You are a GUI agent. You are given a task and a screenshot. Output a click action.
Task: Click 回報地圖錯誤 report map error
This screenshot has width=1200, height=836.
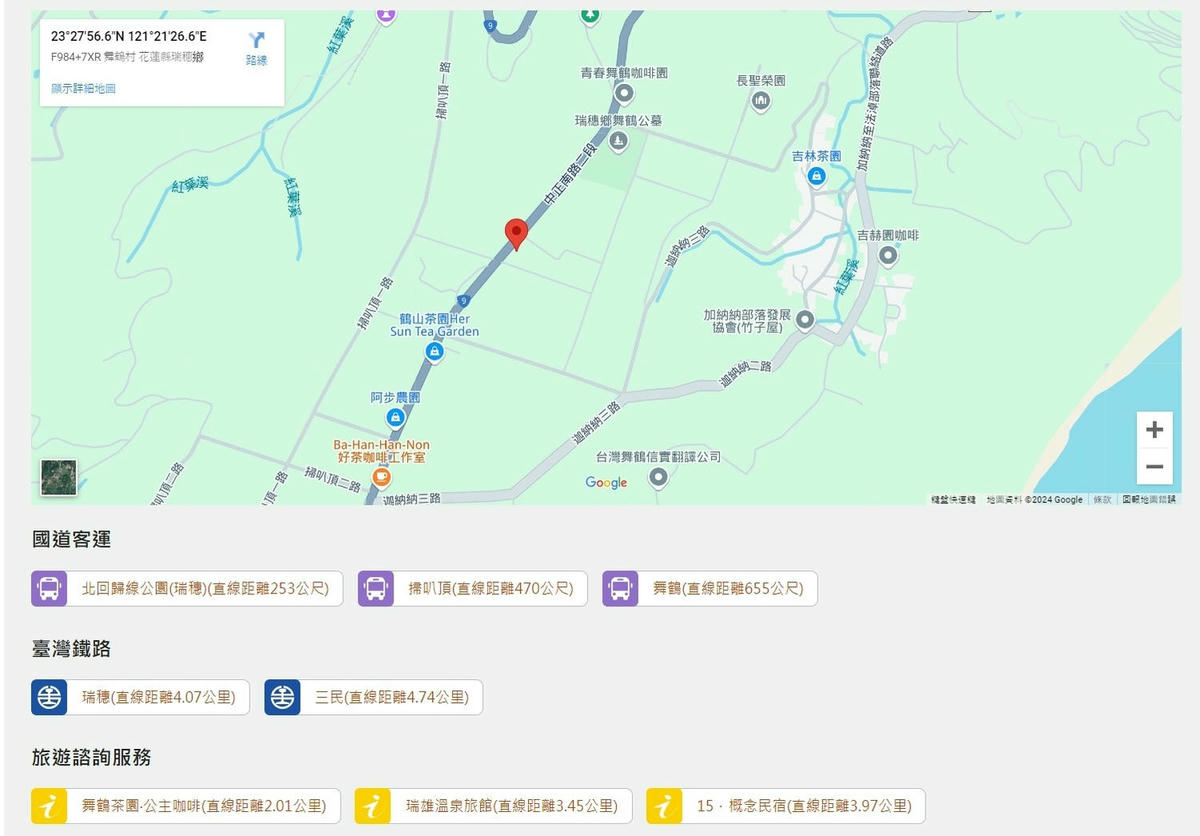pos(1148,499)
